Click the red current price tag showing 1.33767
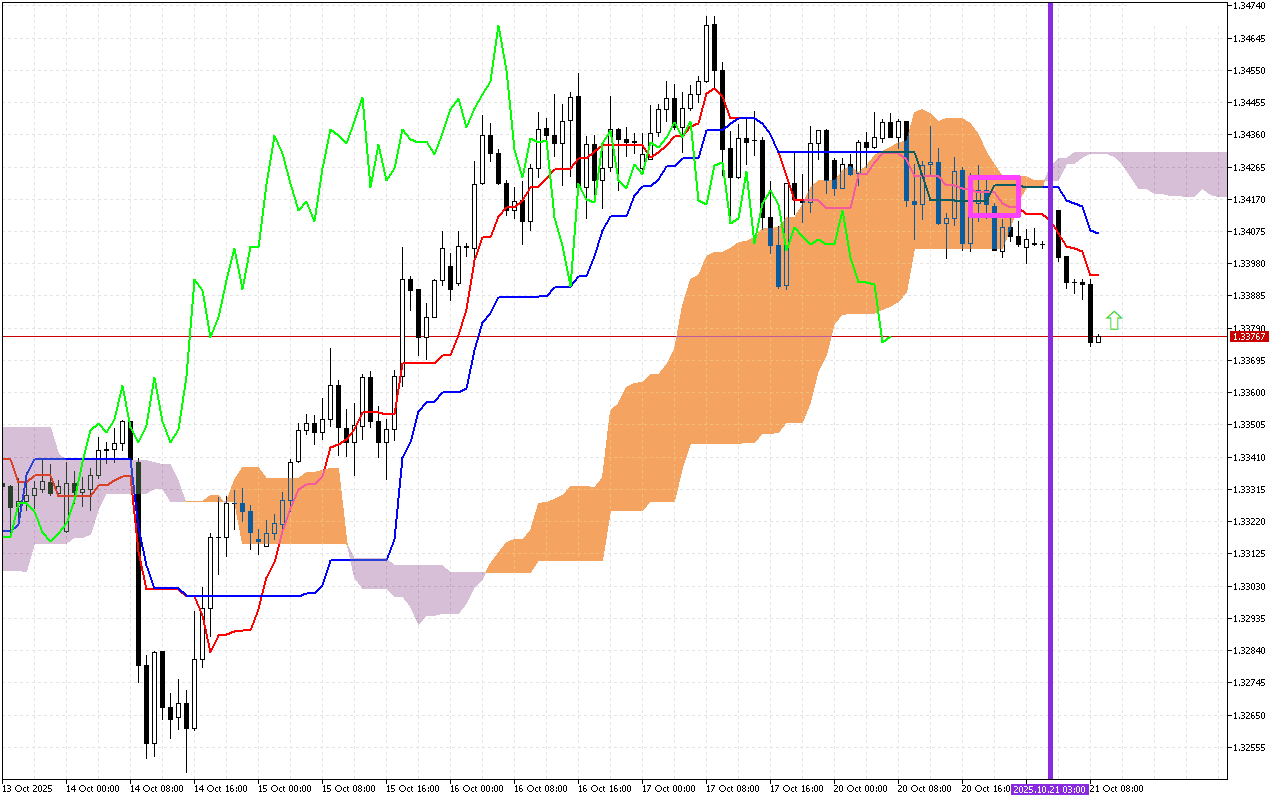This screenshot has height=800, width=1280. click(1251, 338)
